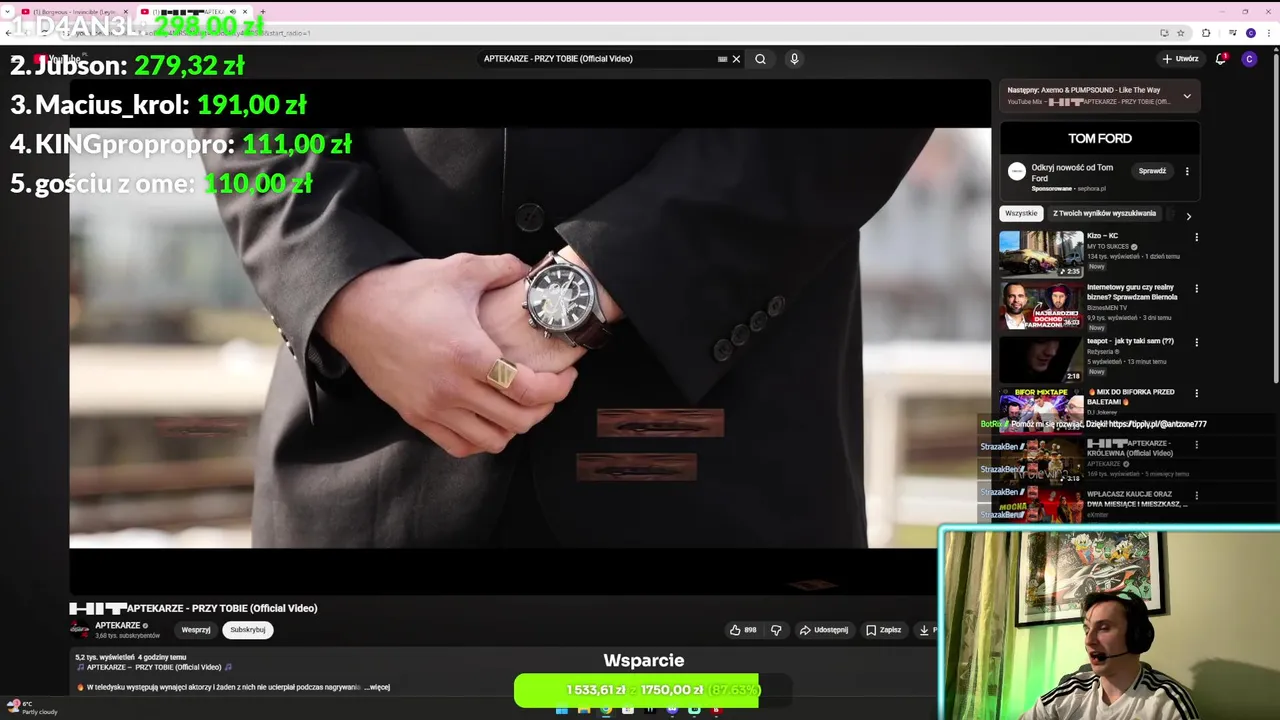Open teapot - jak ty taki sam thumbnail
Screen dimensions: 1280x720
coord(1041,359)
